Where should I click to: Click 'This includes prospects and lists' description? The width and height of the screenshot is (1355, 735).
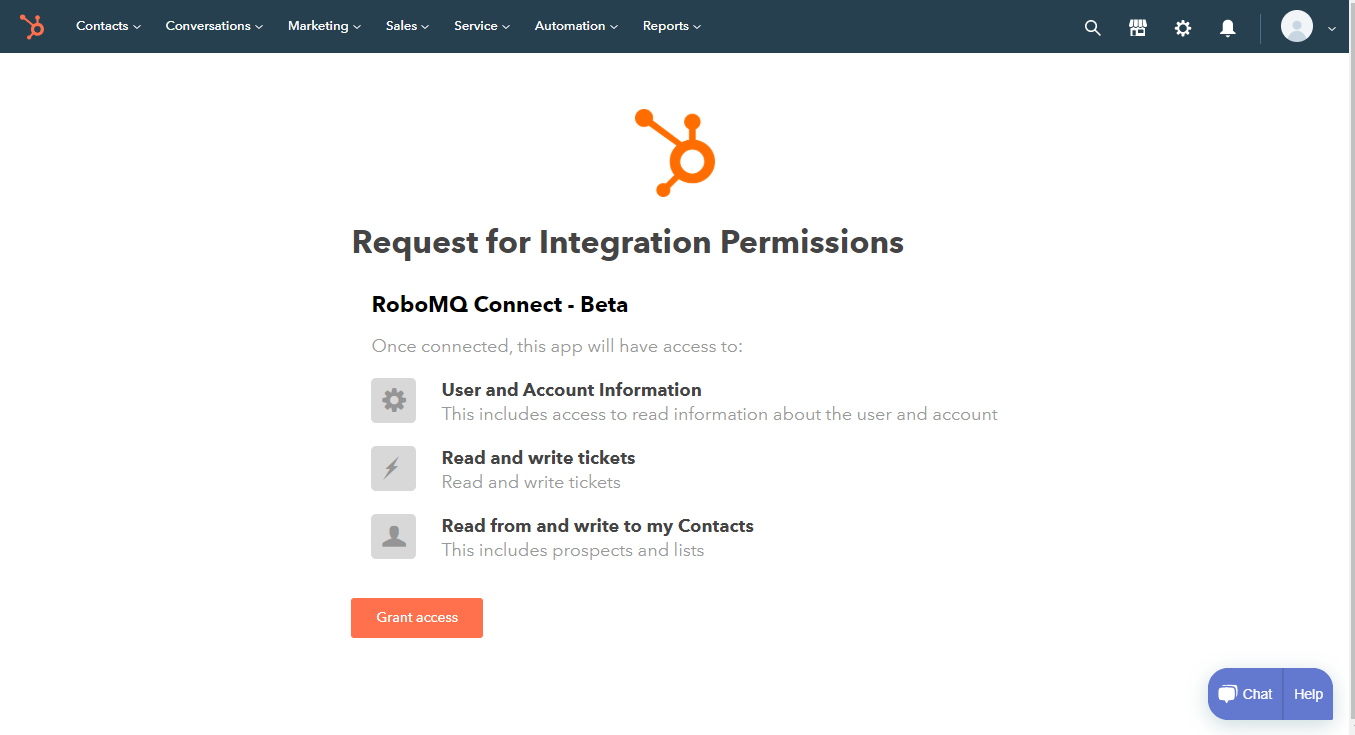point(573,550)
